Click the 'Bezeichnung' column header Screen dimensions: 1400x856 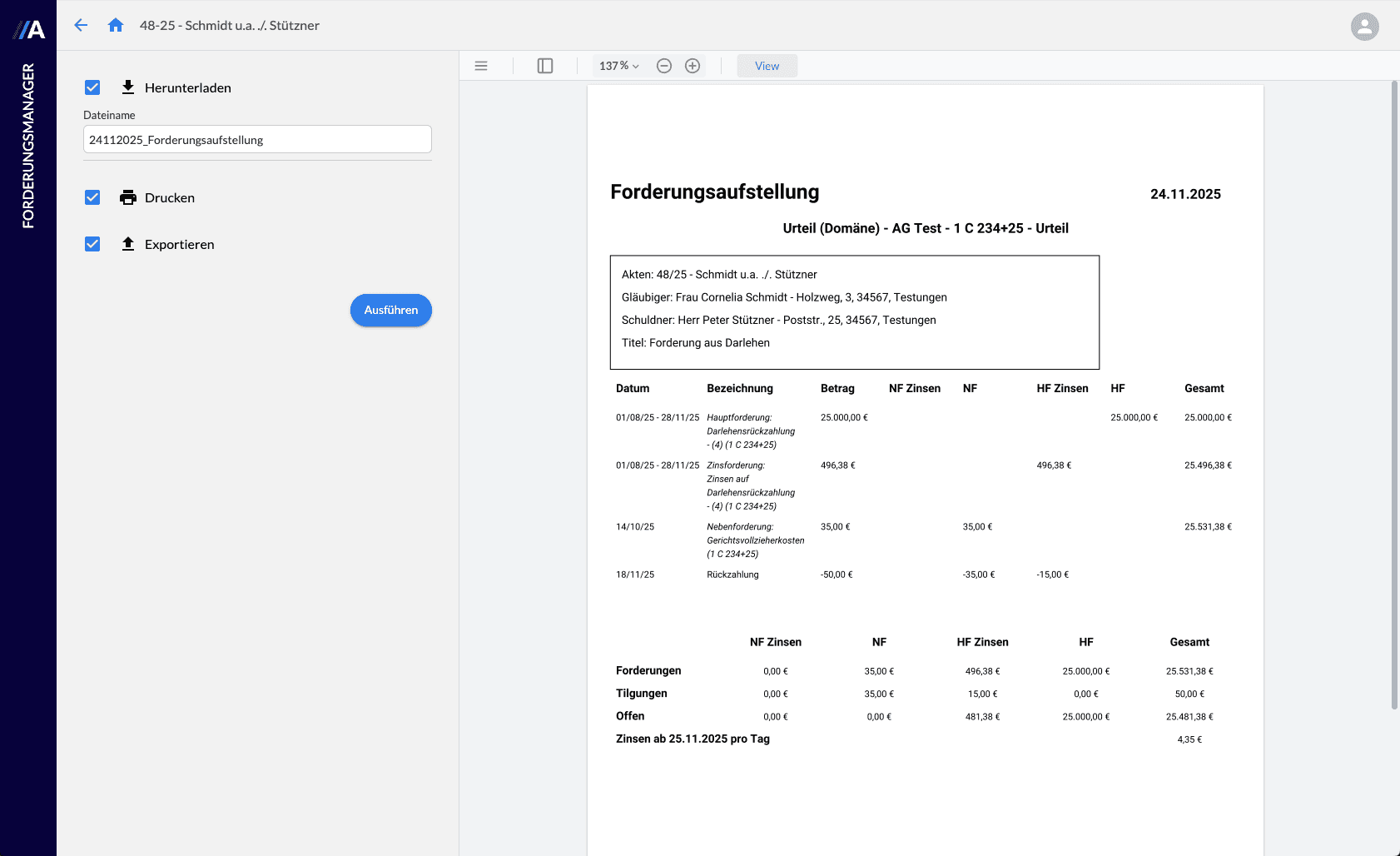pyautogui.click(x=740, y=388)
